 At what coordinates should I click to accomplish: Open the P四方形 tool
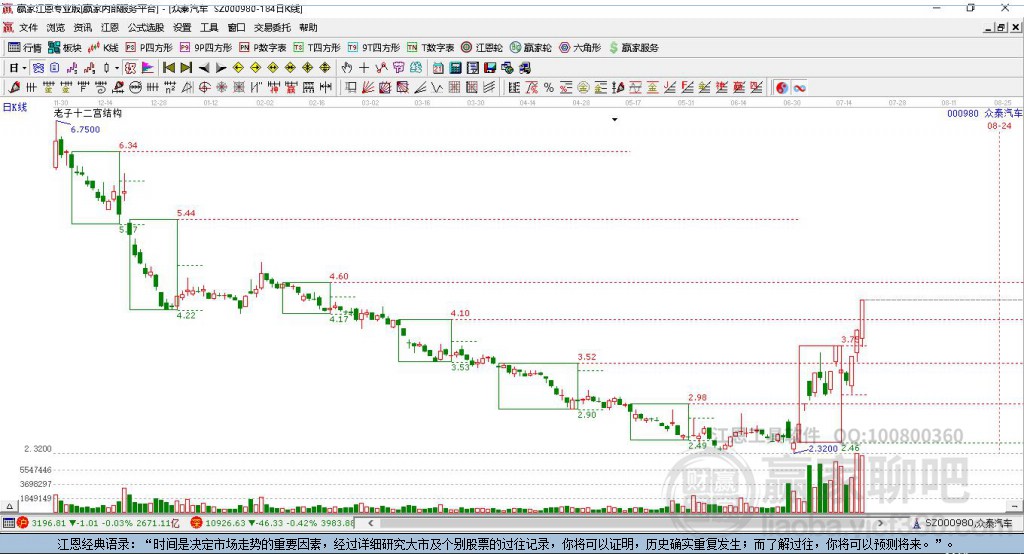coord(149,48)
